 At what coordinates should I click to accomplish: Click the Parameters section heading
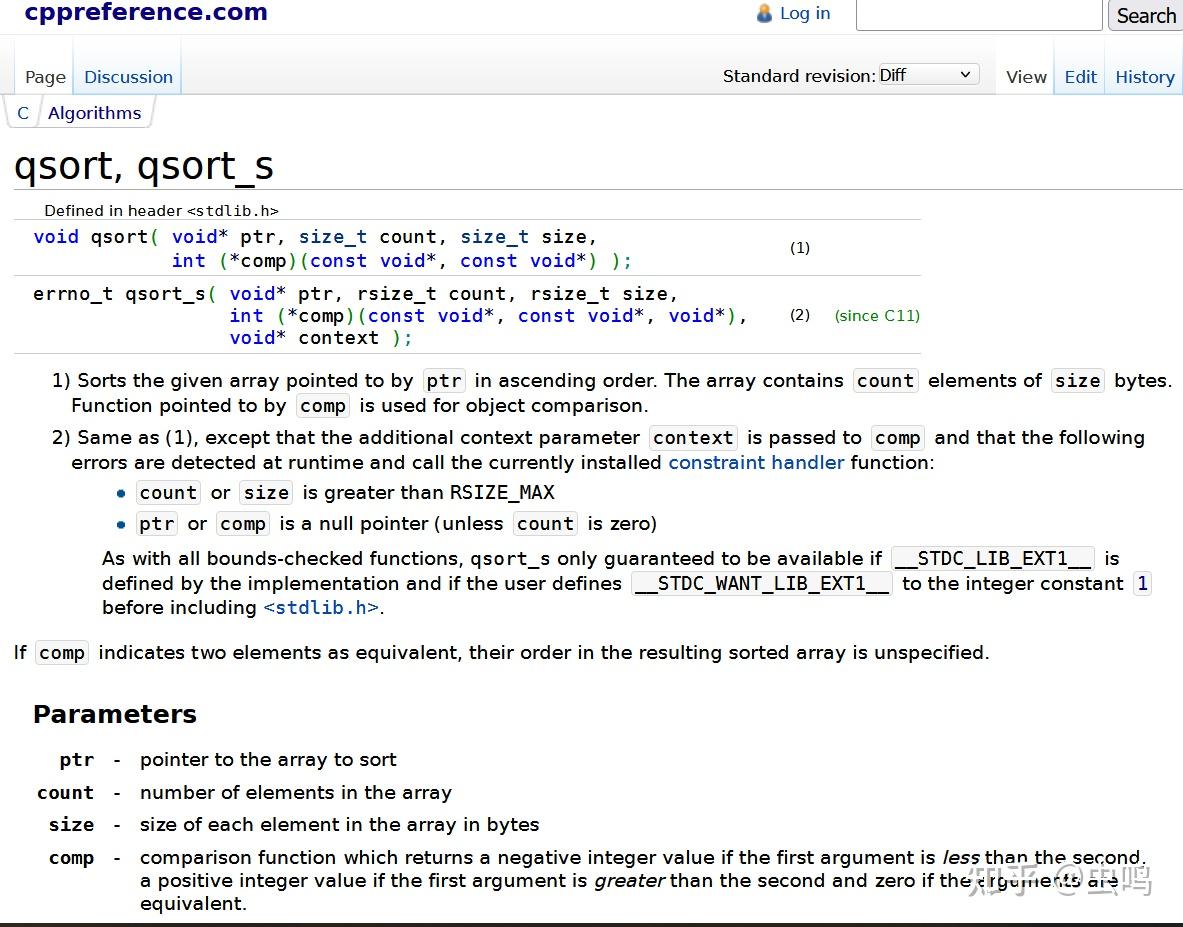[115, 714]
